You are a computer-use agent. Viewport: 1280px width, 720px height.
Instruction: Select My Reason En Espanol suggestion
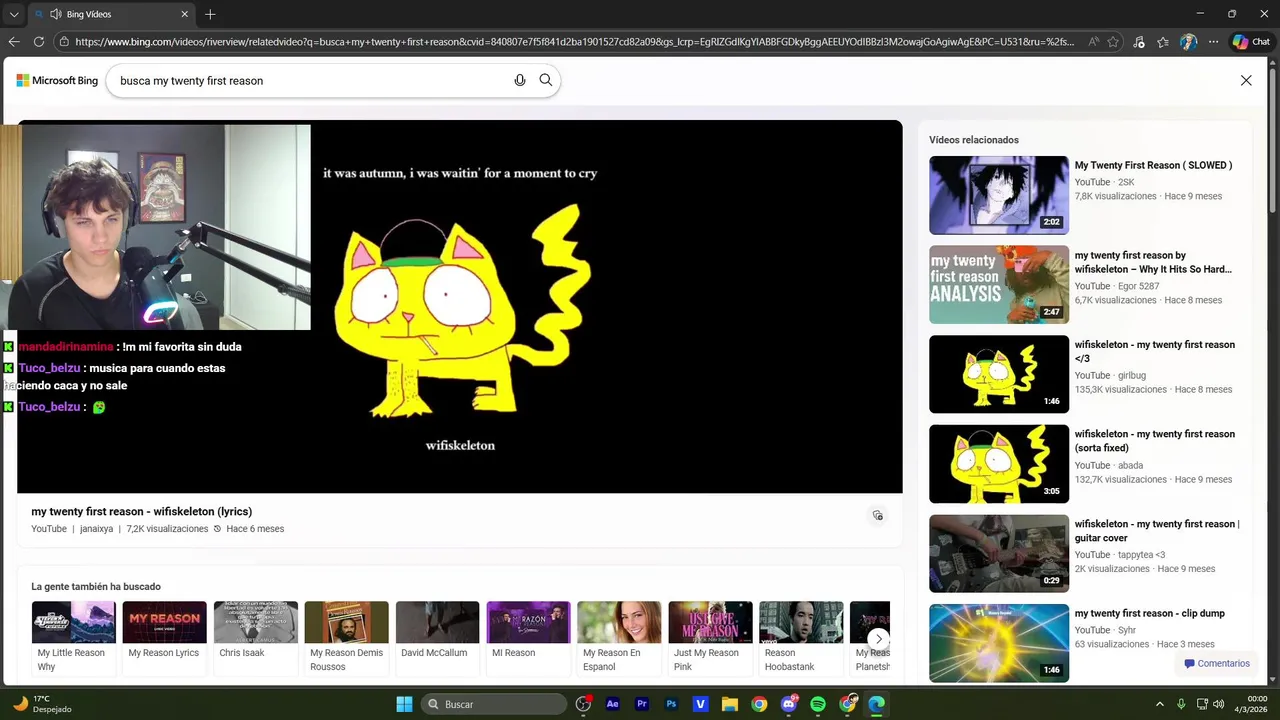619,638
